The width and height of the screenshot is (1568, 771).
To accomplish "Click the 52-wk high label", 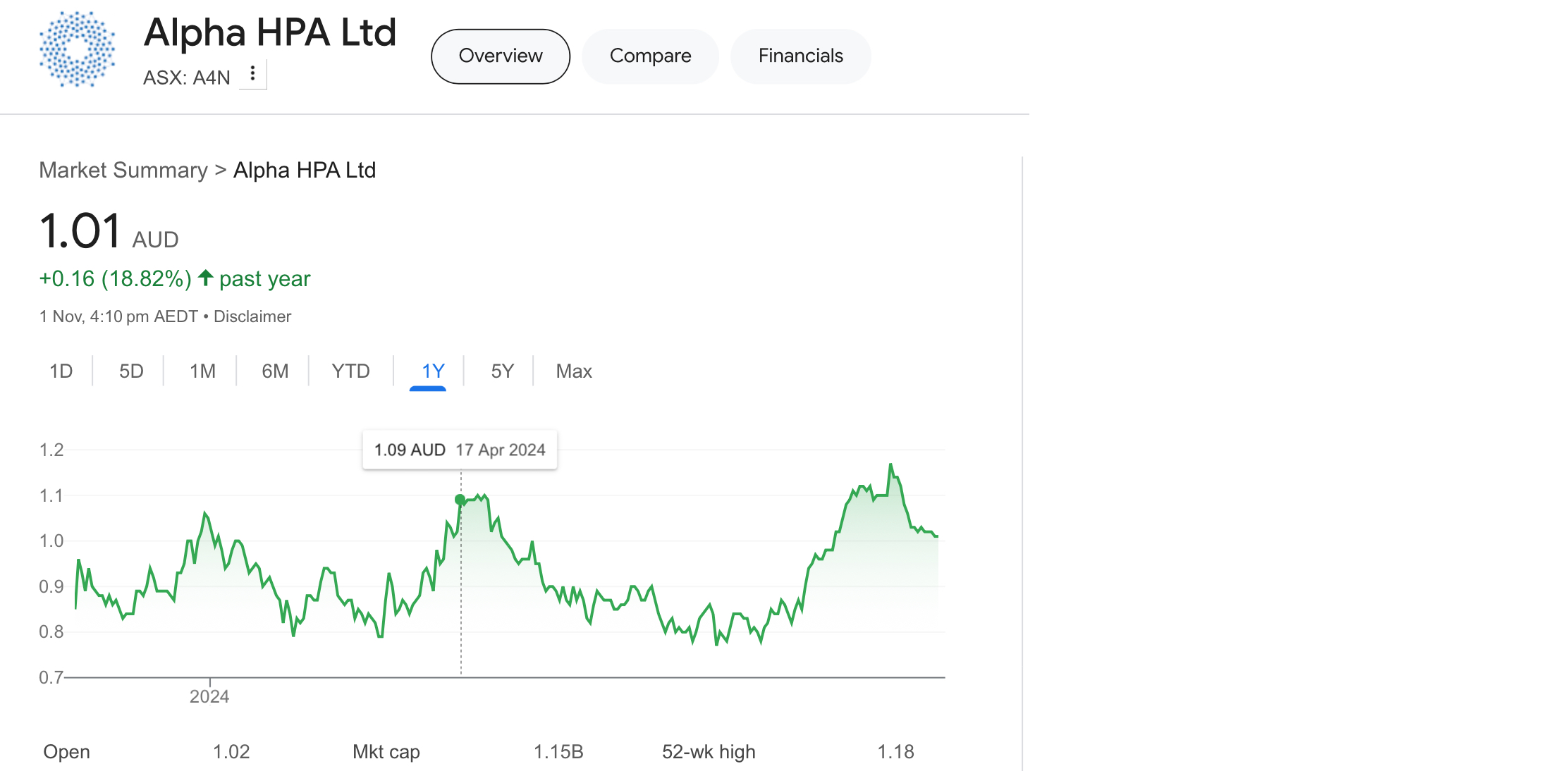I will point(709,752).
